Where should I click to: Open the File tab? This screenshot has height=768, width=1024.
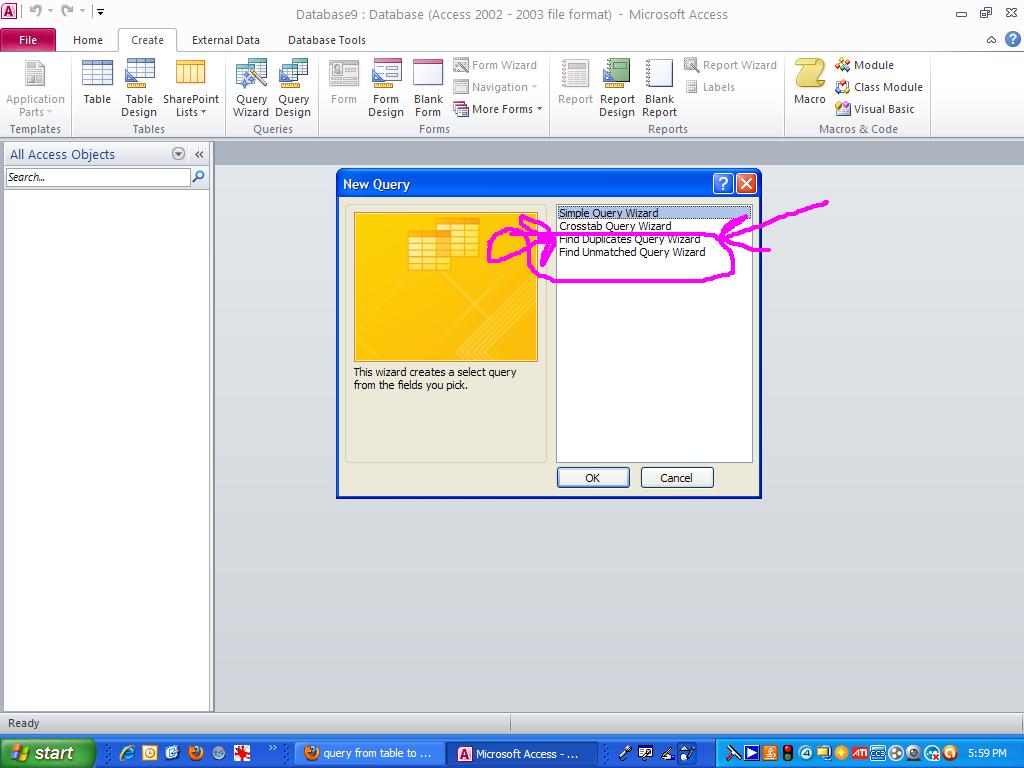tap(28, 40)
